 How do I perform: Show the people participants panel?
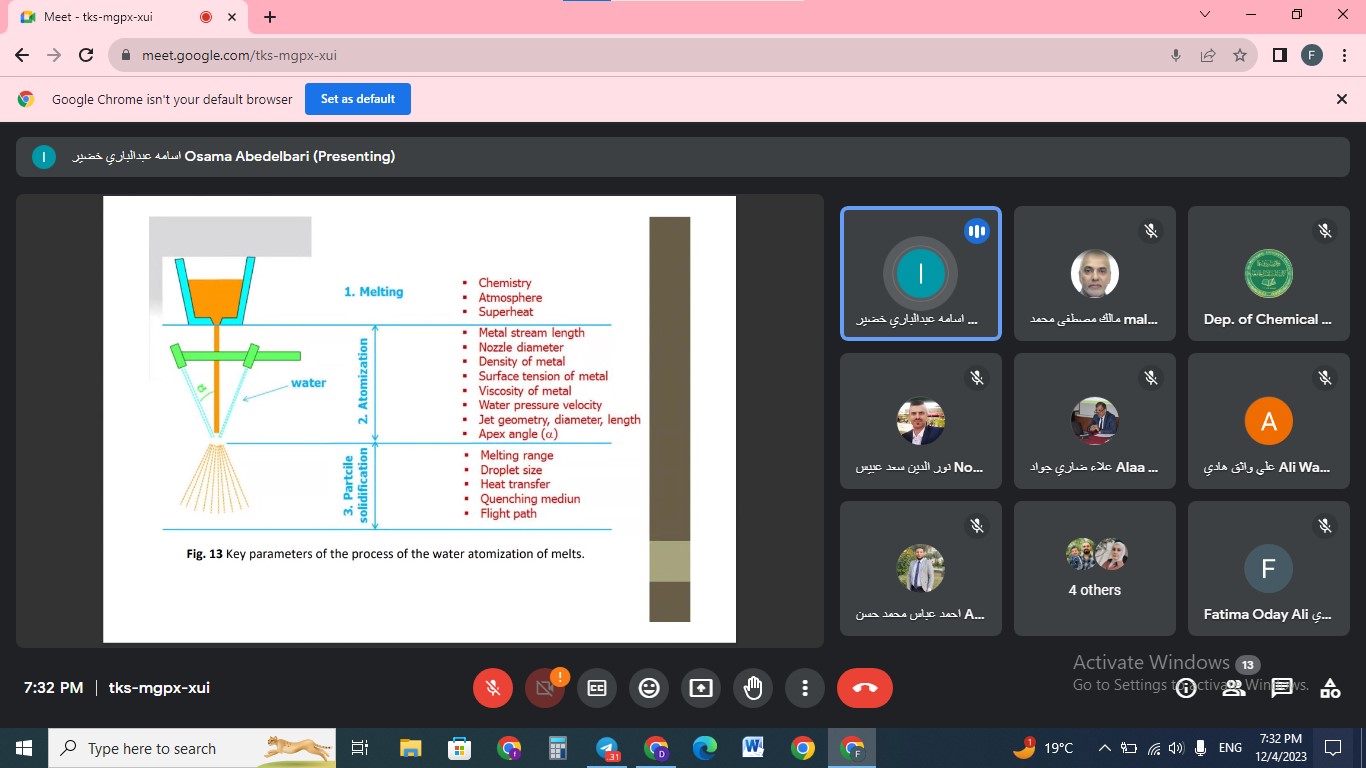[1234, 688]
